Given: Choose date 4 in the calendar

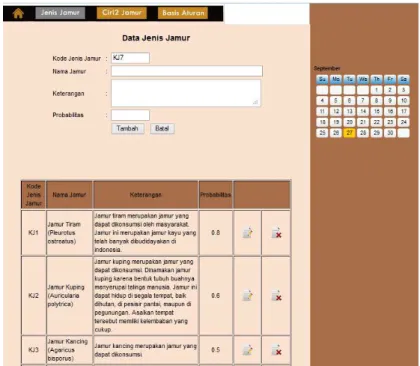Looking at the screenshot, I should coord(322,101).
